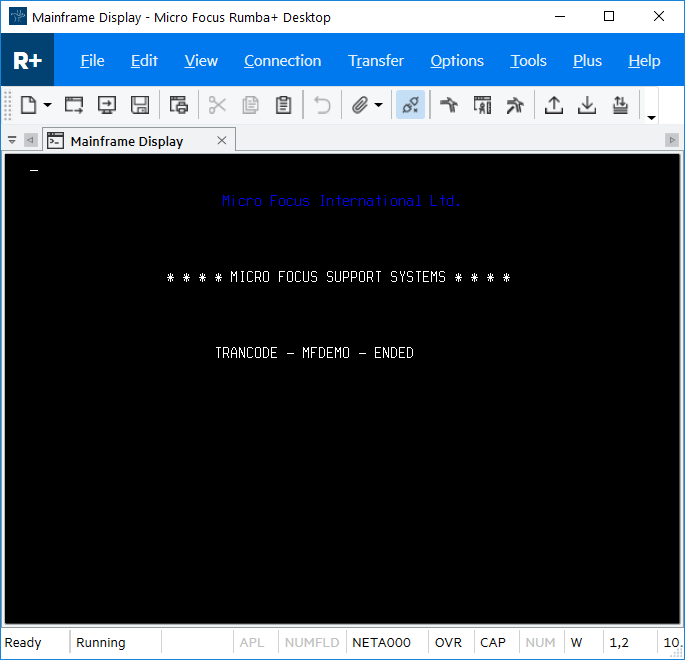Image resolution: width=685 pixels, height=660 pixels.
Task: Expand the toolbar overflow options arrow
Action: (x=652, y=117)
